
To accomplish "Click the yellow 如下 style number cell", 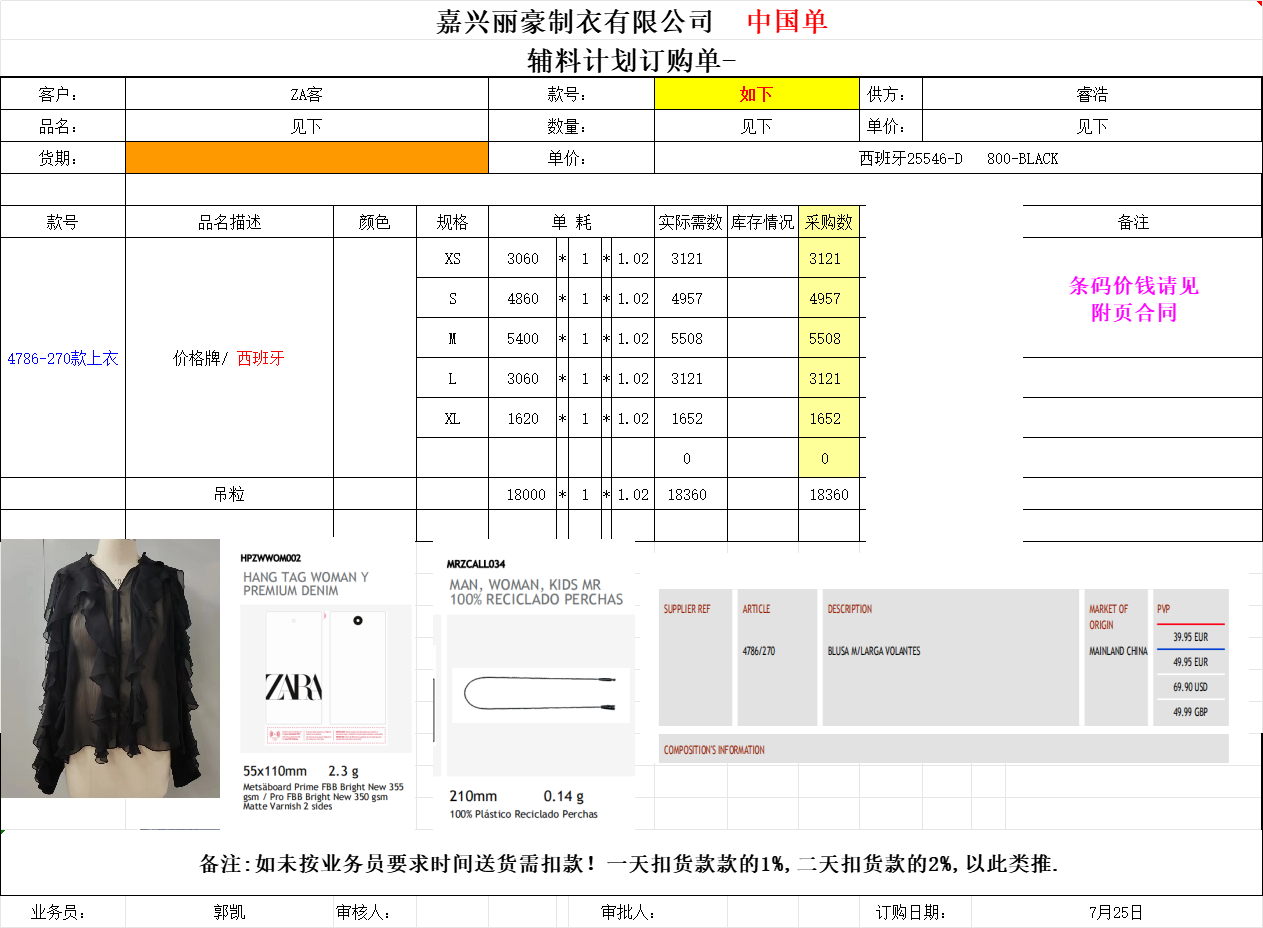I will click(x=756, y=94).
